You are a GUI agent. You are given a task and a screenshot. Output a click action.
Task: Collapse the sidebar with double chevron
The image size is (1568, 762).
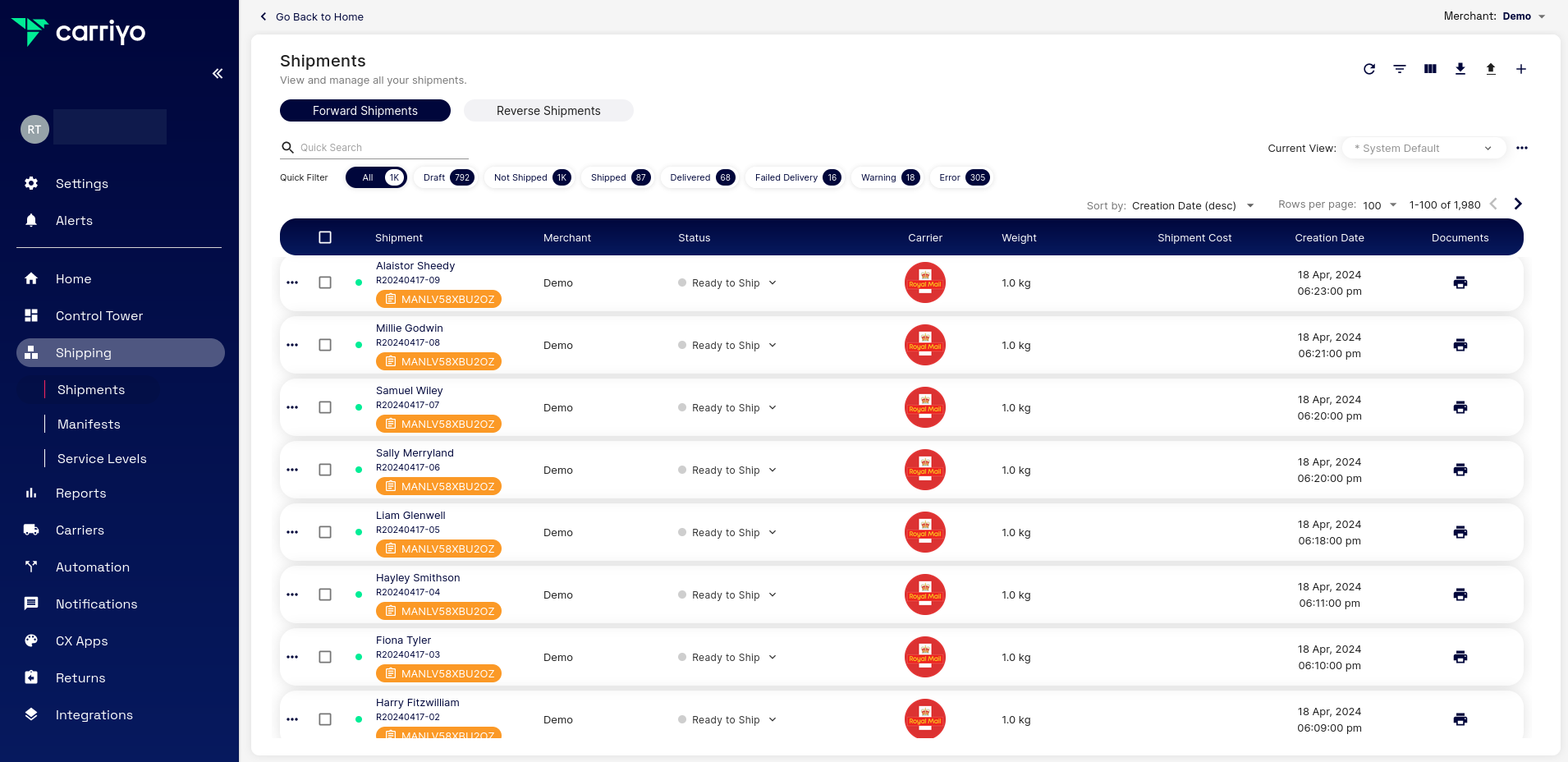(x=218, y=74)
